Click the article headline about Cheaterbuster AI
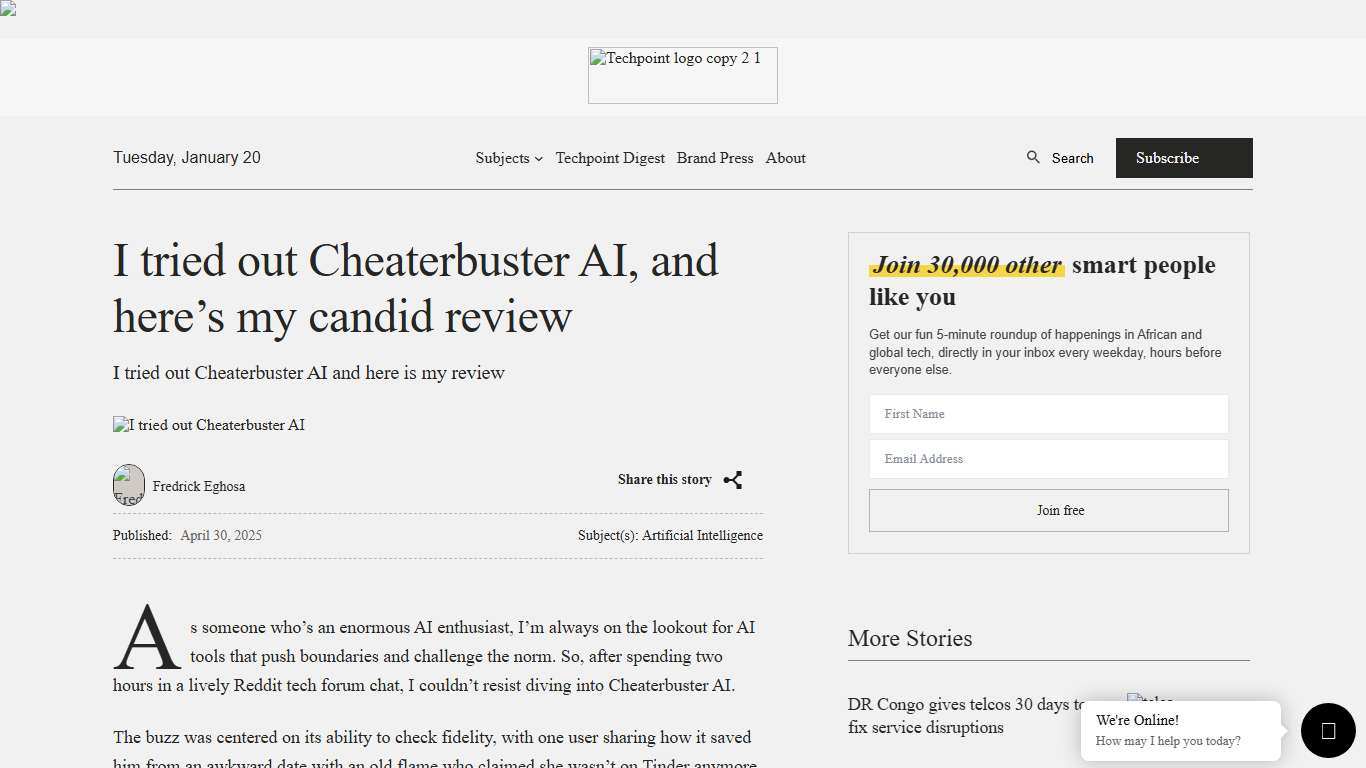Image resolution: width=1366 pixels, height=768 pixels. [x=416, y=288]
